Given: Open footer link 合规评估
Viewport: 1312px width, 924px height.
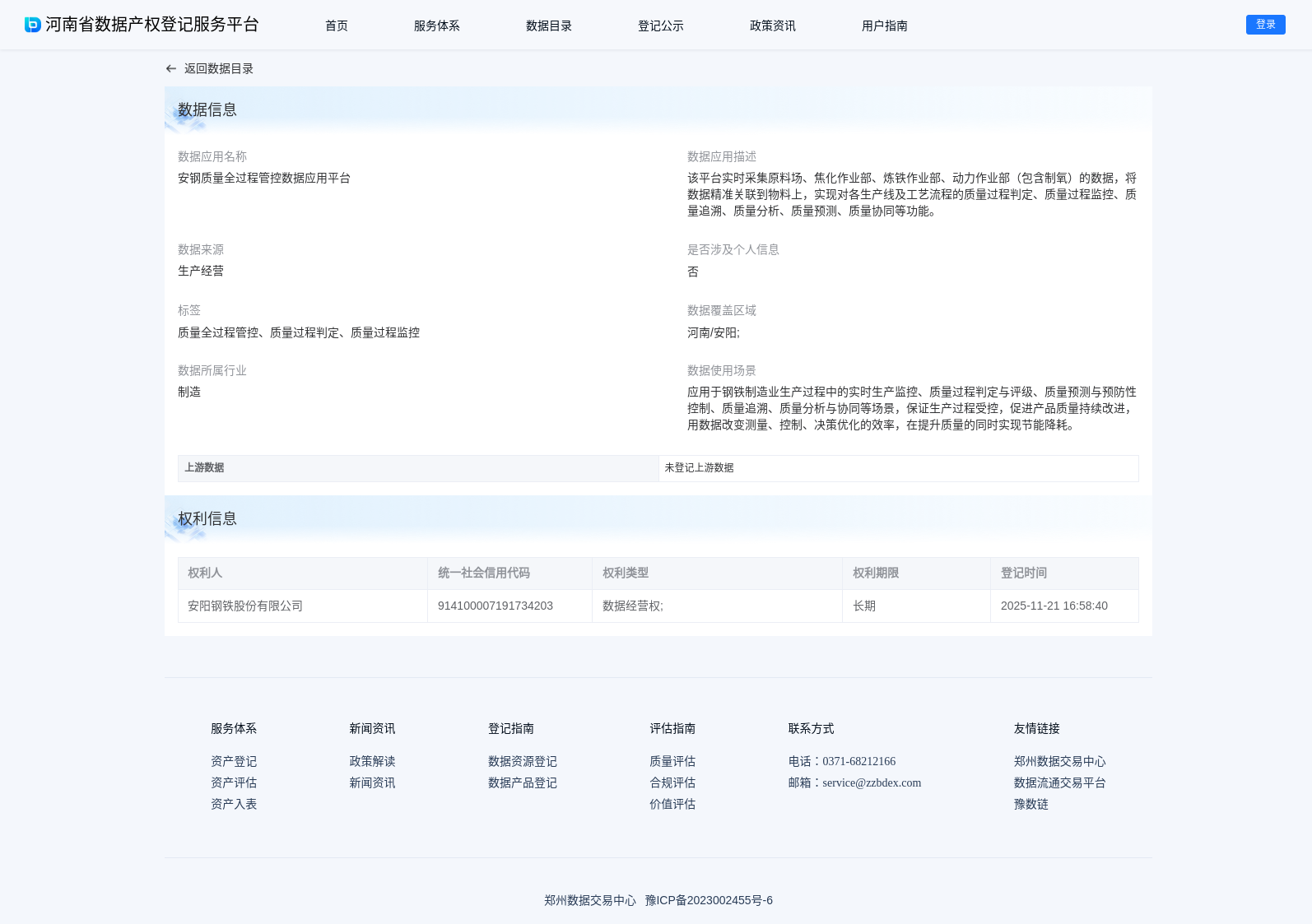Looking at the screenshot, I should tap(672, 783).
